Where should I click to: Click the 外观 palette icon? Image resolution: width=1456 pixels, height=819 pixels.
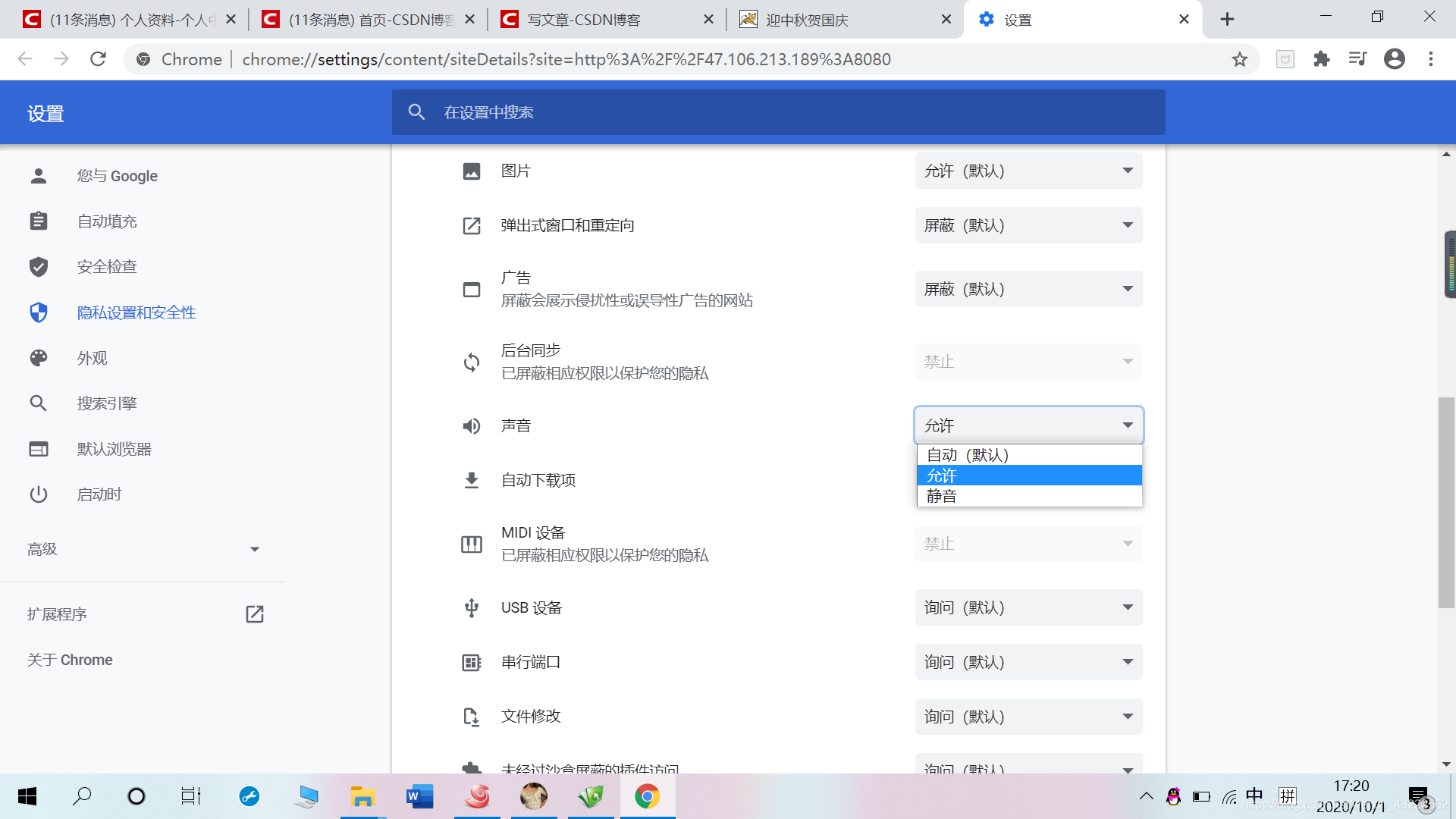pos(39,357)
